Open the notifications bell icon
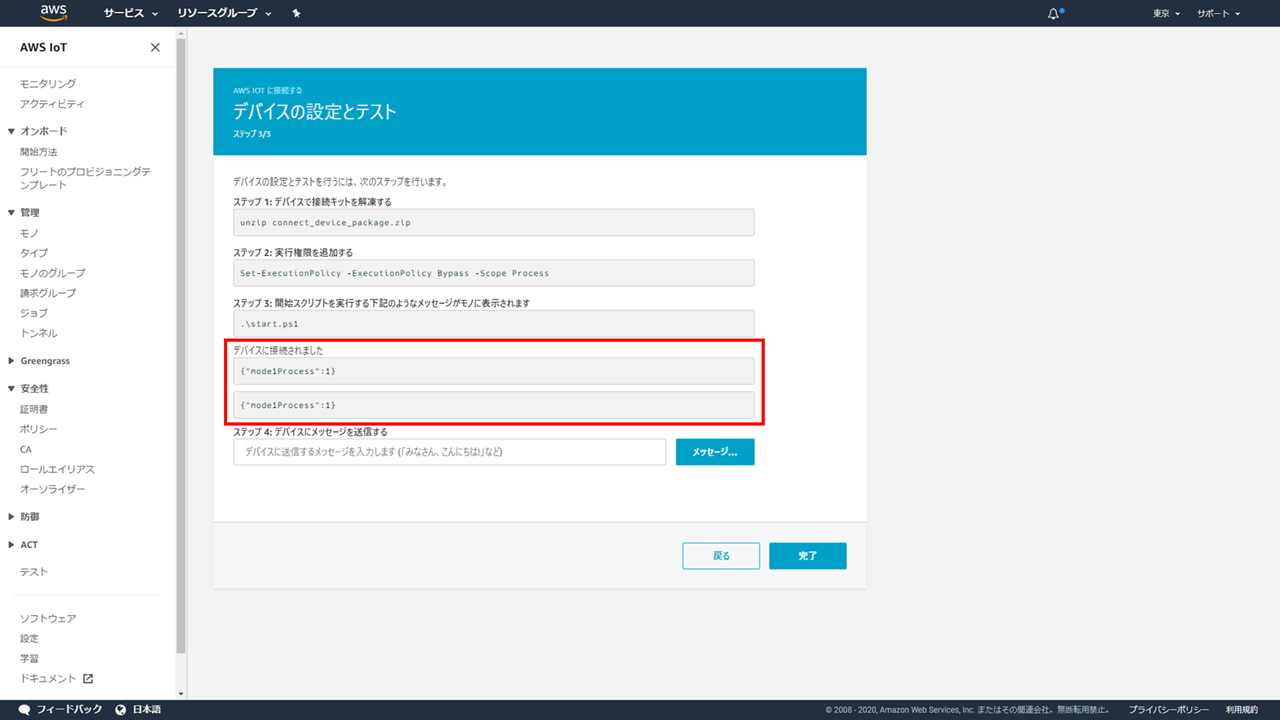The height and width of the screenshot is (720, 1280). 1053,14
